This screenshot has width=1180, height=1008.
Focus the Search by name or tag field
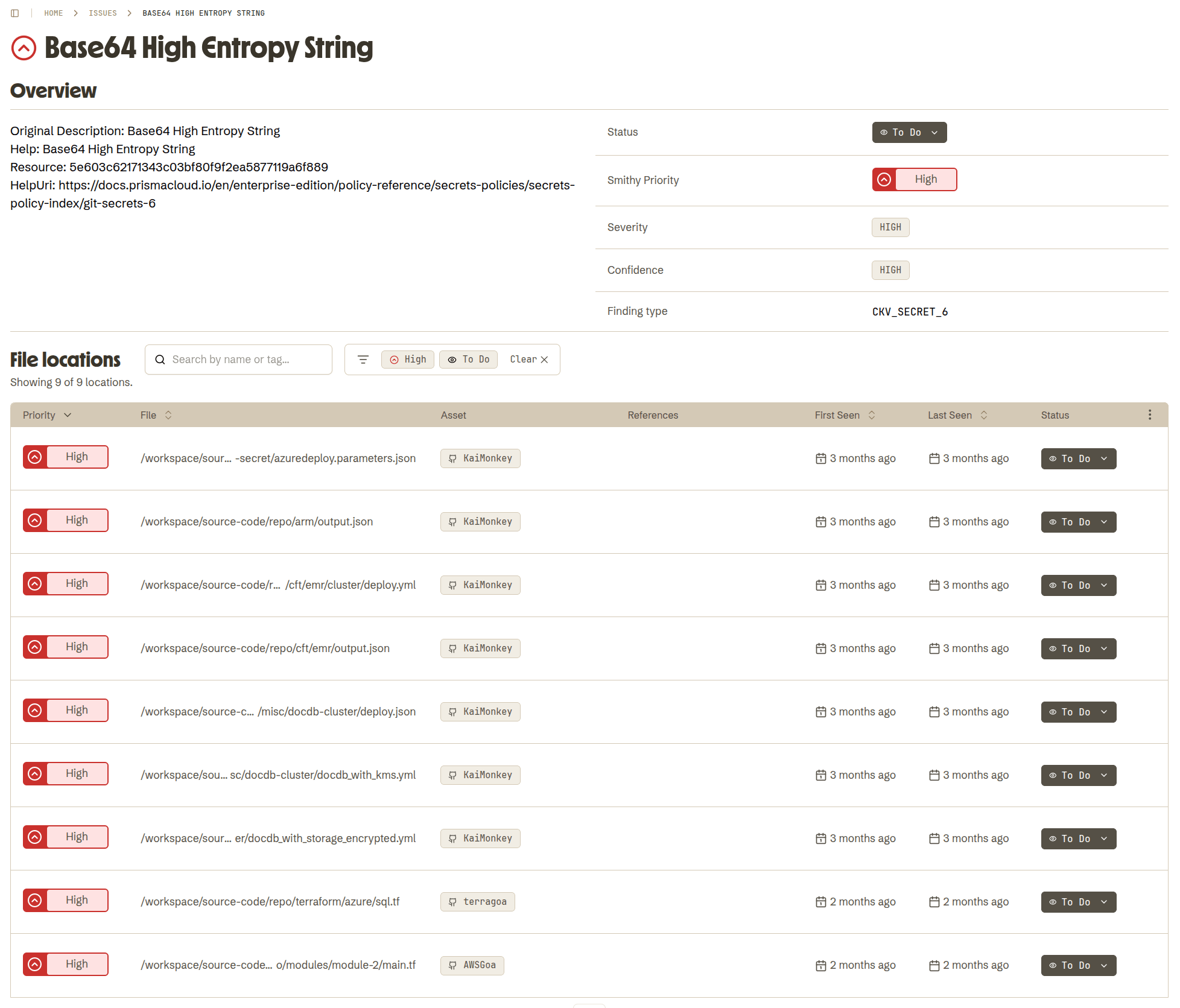pos(247,360)
